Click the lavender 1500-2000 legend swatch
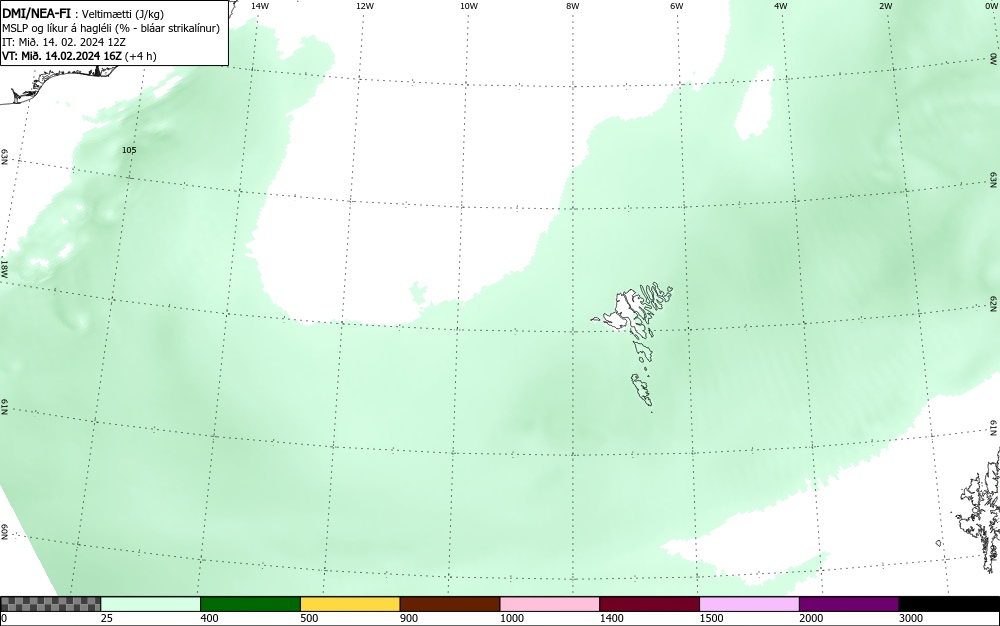1000x626 pixels. 749,604
